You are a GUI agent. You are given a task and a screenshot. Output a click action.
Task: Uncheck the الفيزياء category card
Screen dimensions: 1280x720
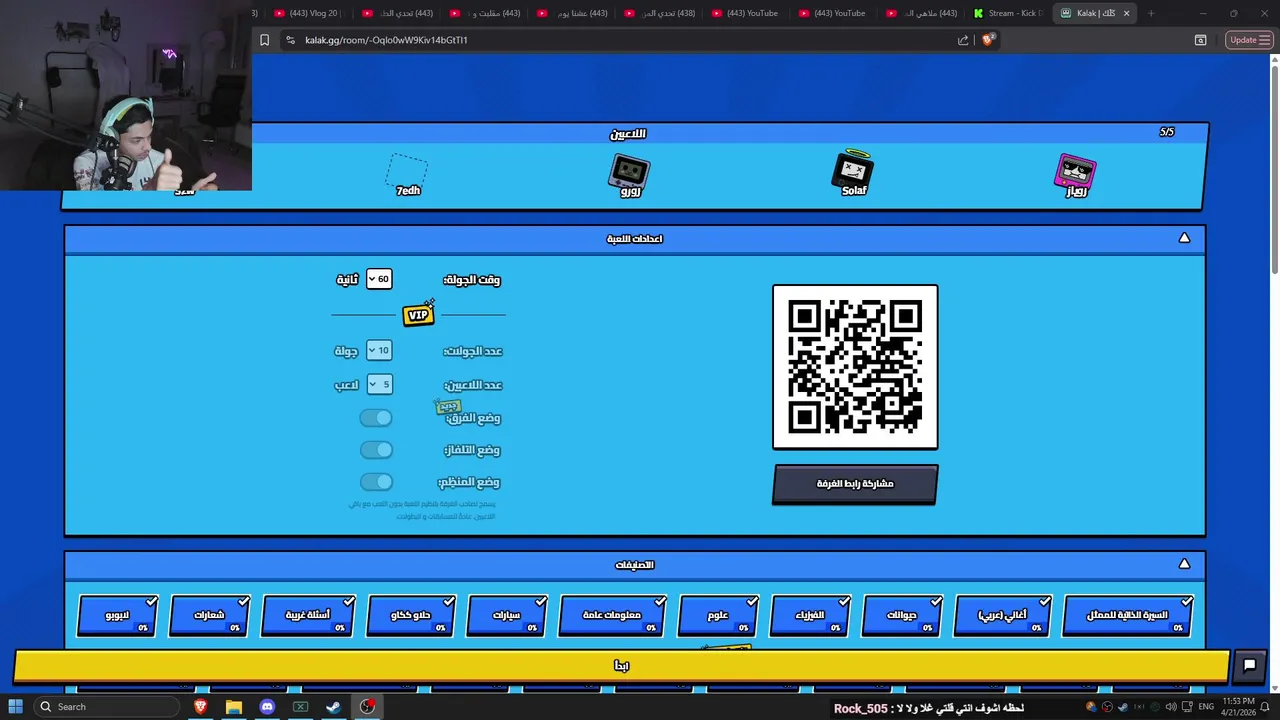click(x=809, y=616)
